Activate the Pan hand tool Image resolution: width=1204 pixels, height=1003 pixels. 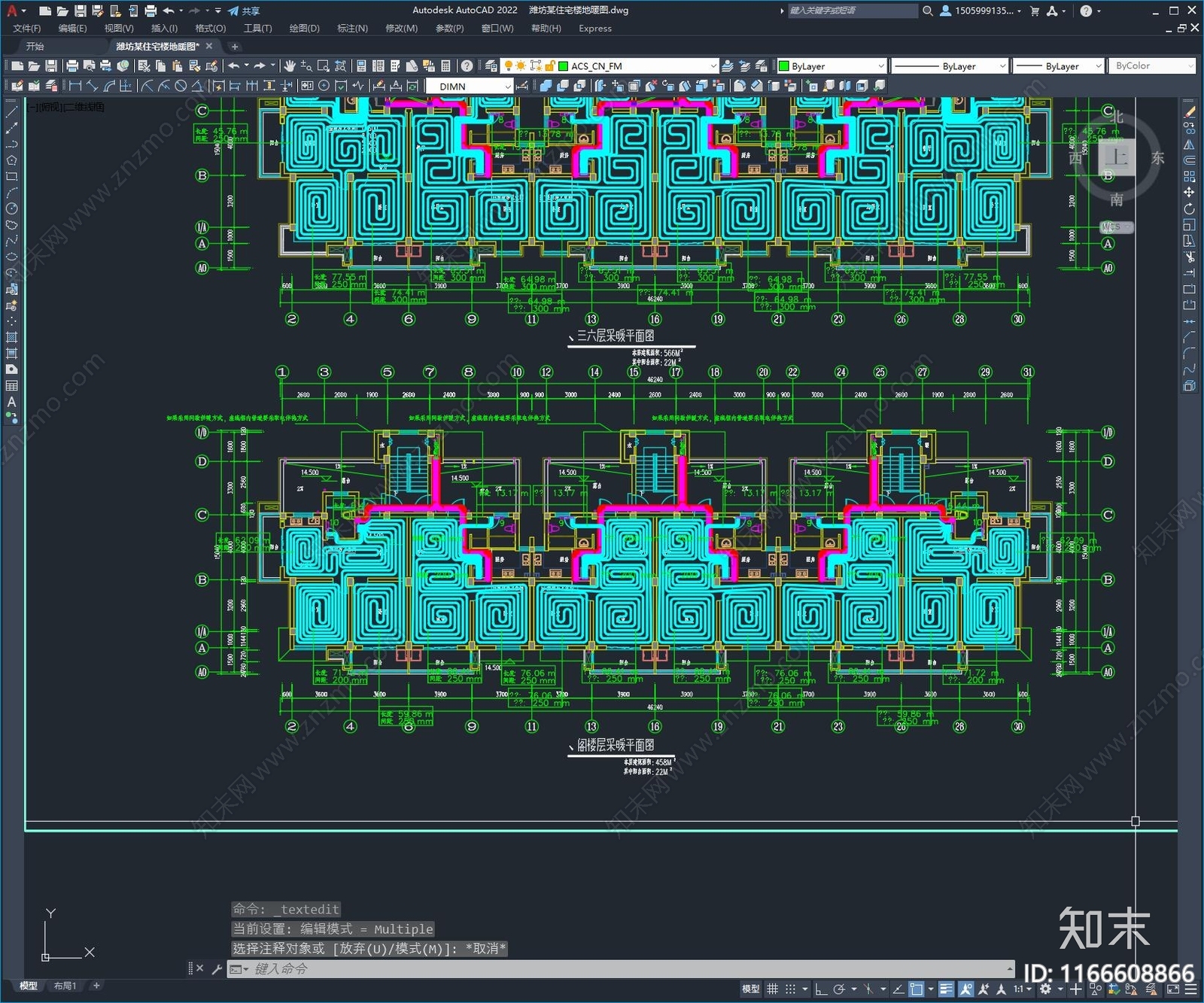pyautogui.click(x=290, y=65)
